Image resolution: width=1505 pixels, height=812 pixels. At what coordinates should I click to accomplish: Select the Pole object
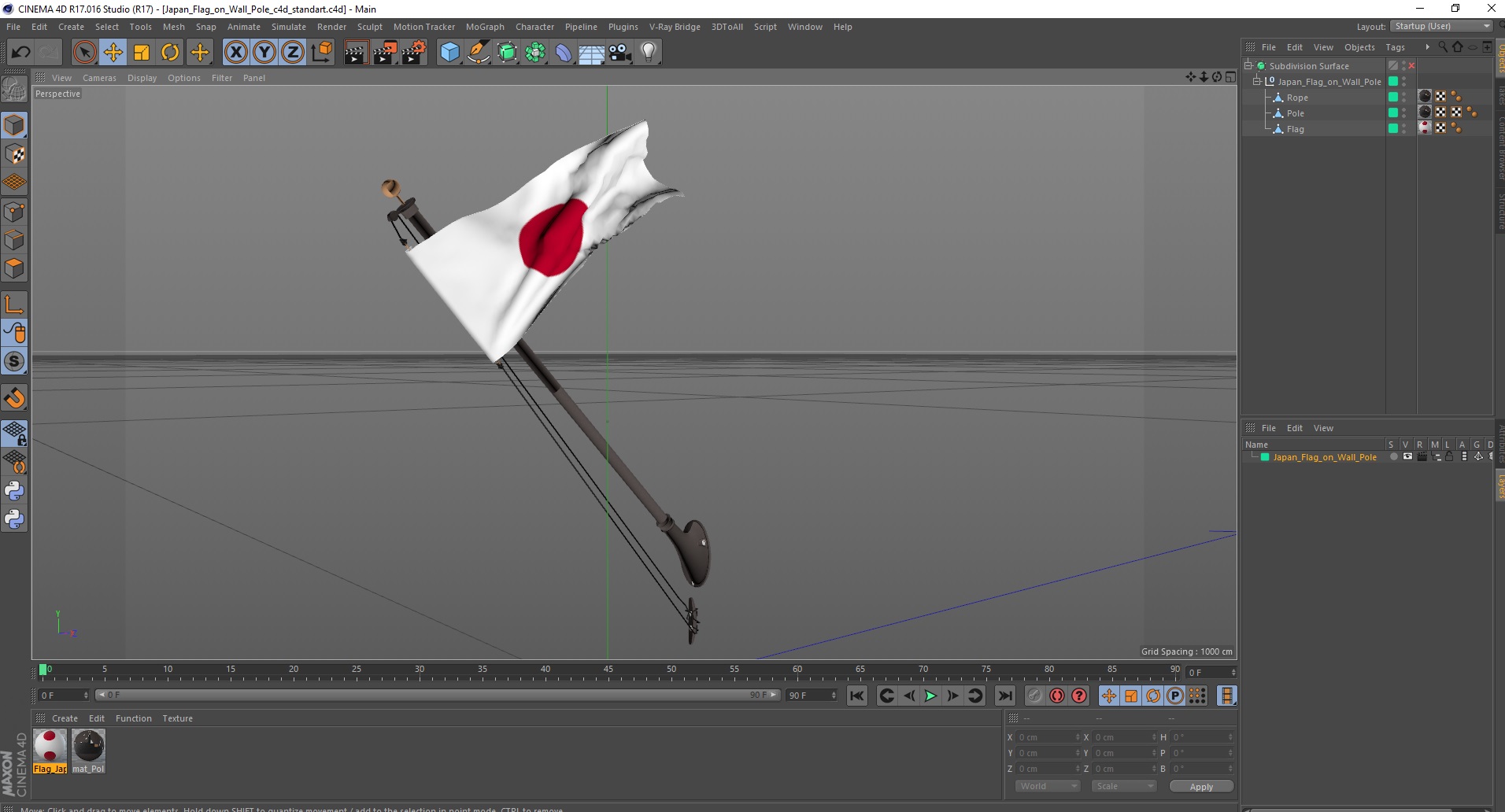coord(1295,113)
